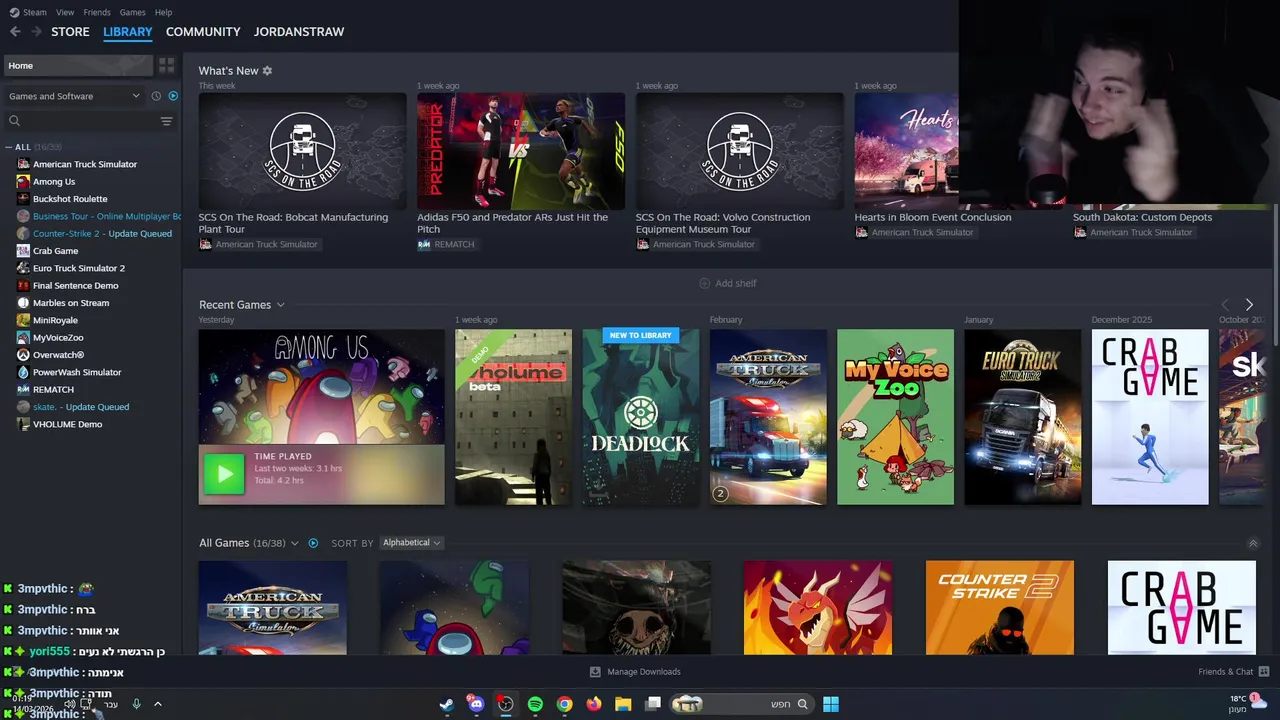
Task: Open Google Chrome from the taskbar
Action: click(564, 704)
